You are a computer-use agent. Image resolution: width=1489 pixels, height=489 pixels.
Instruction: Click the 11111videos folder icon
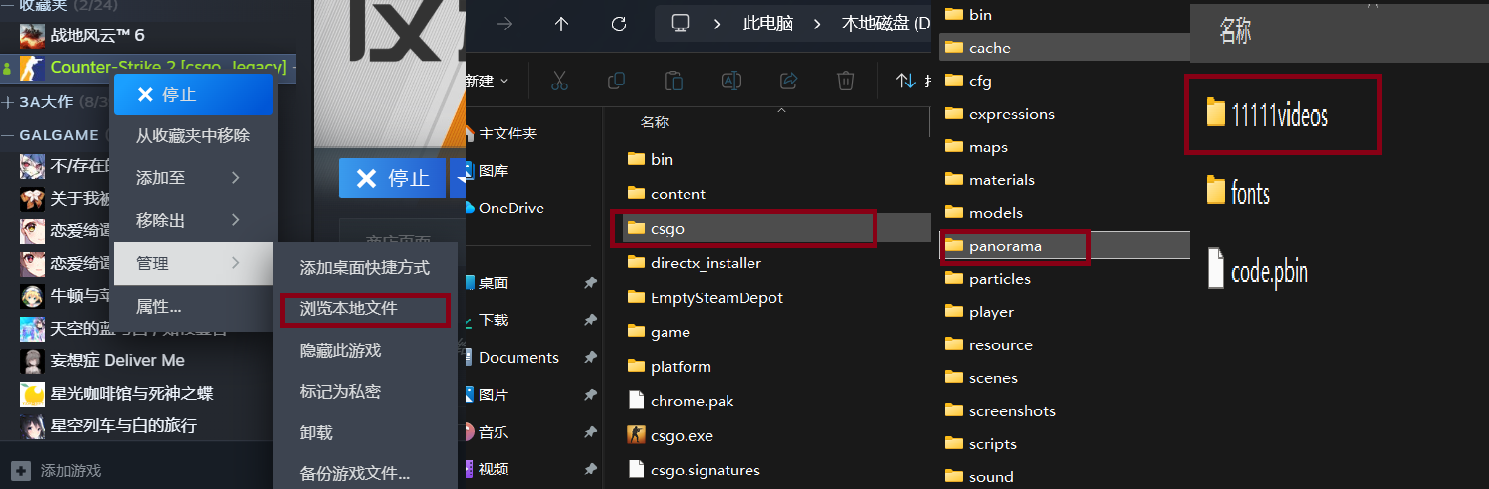1216,113
